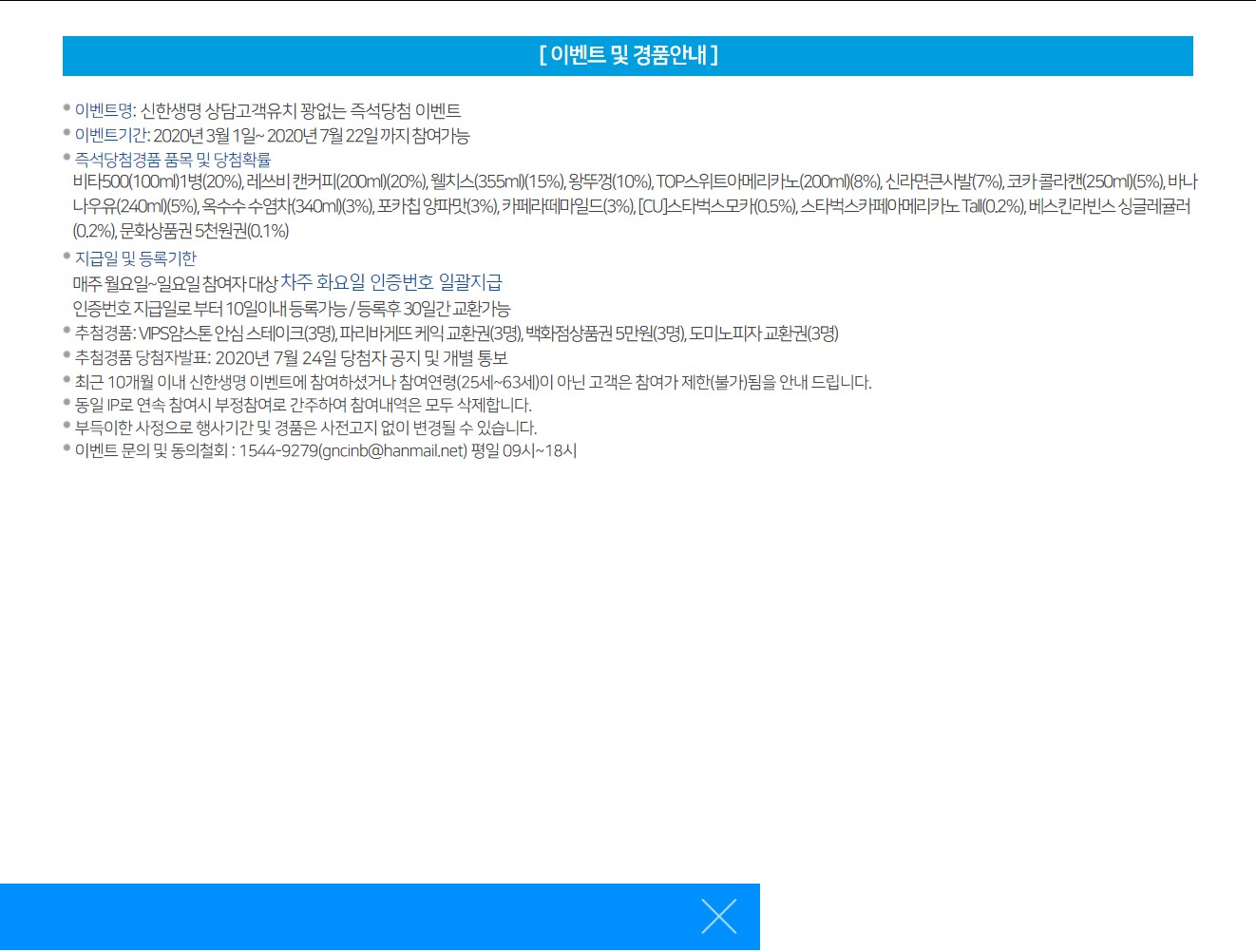Click '문화상품권 5천원권(0.1%)' prize text

click(204, 231)
